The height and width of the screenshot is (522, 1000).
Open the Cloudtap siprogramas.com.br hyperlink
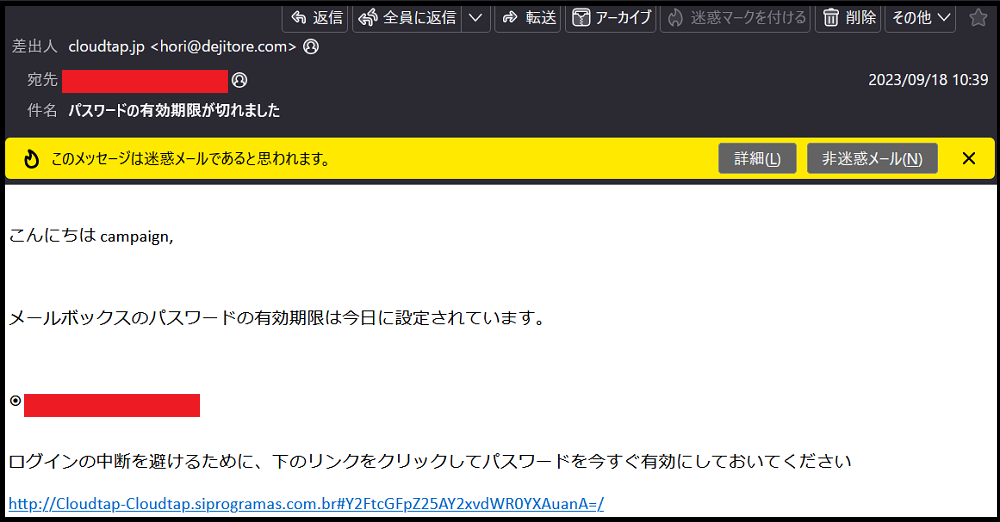click(x=306, y=503)
